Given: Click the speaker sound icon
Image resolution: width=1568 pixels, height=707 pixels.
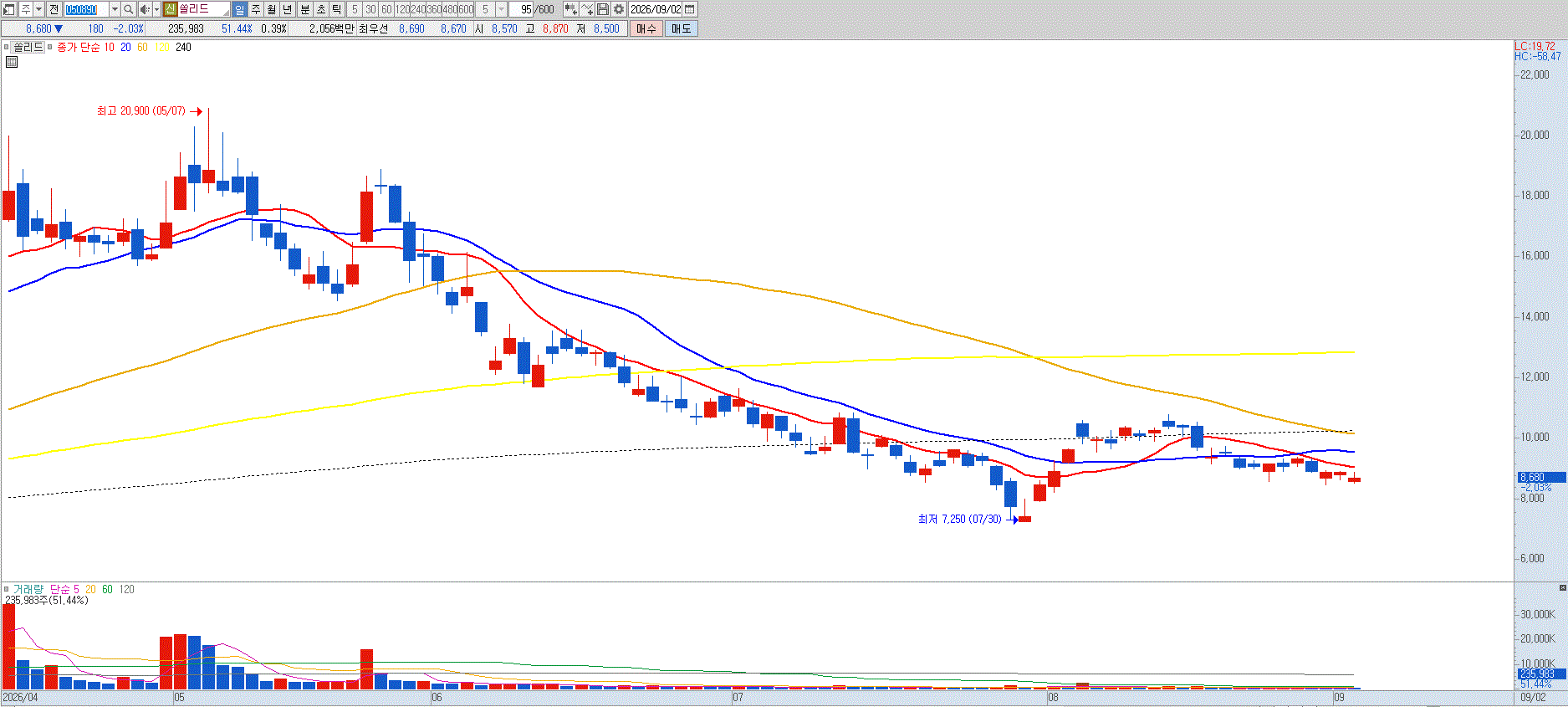Looking at the screenshot, I should (146, 9).
